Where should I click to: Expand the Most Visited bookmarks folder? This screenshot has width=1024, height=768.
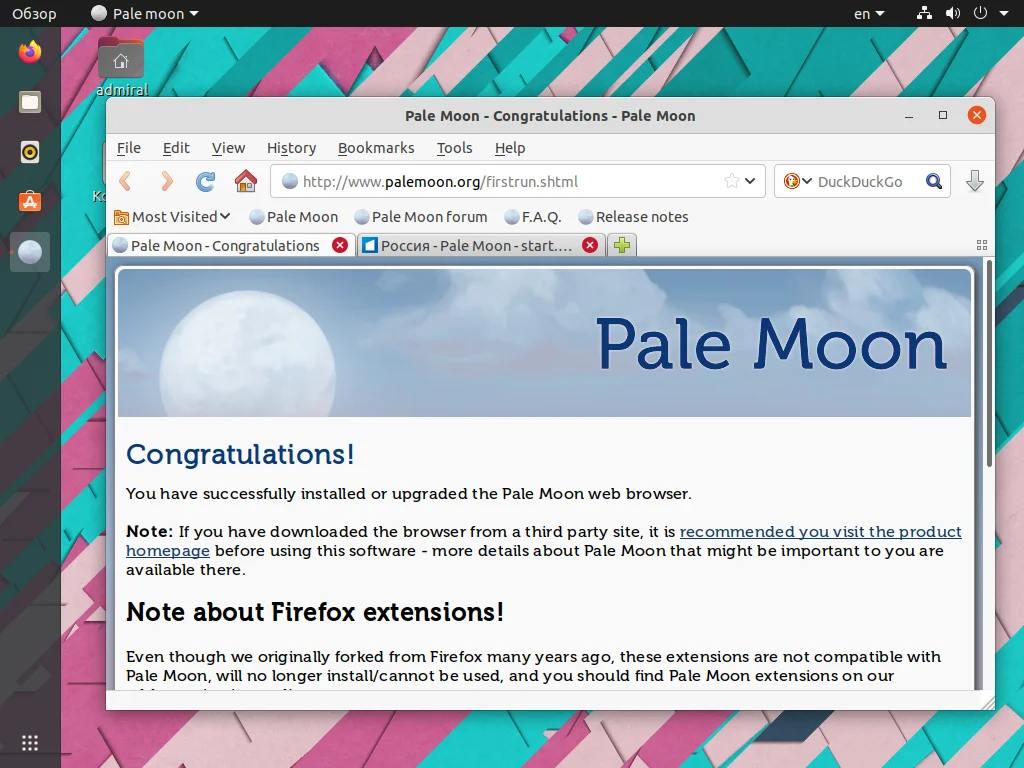pyautogui.click(x=172, y=217)
